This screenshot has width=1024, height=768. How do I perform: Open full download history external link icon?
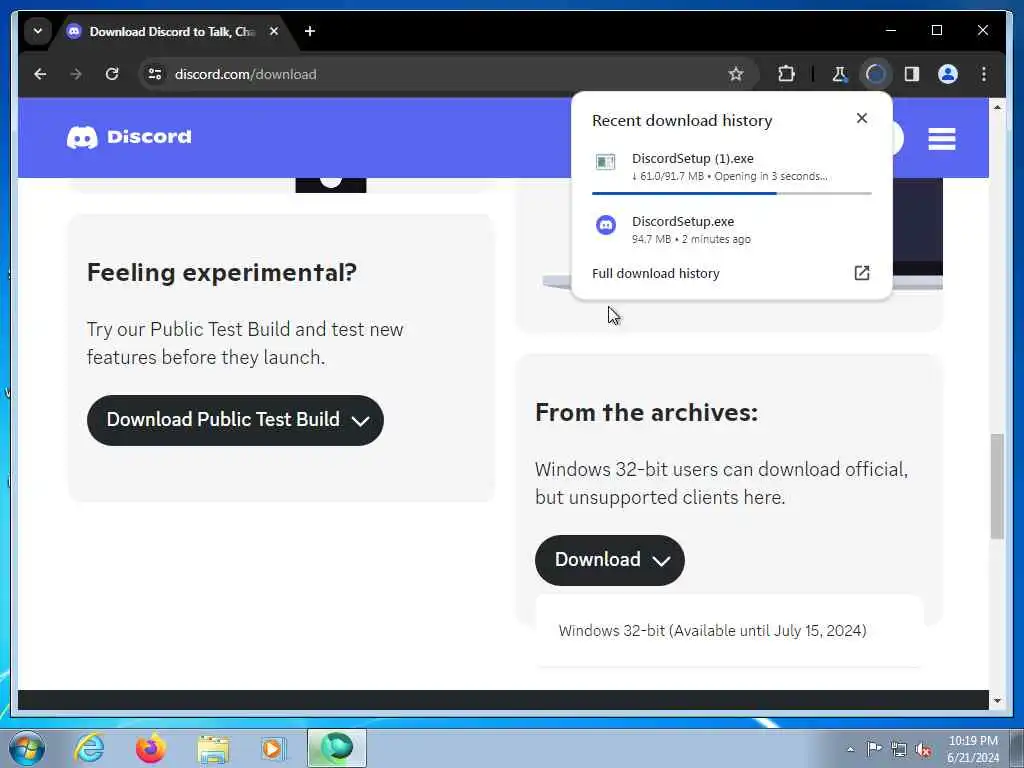pos(862,273)
